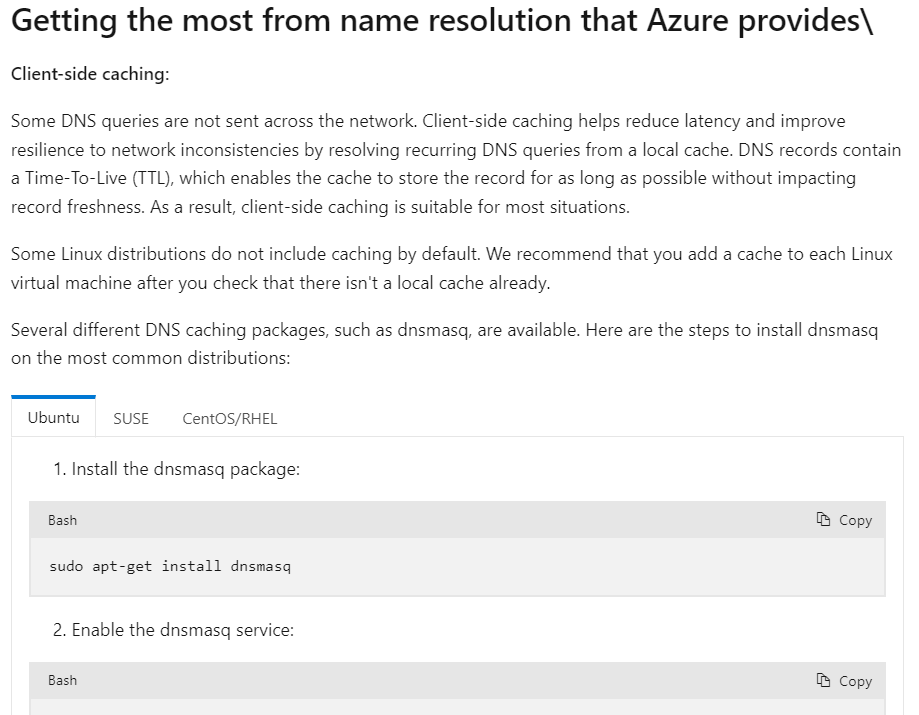Click the Bash label of second code block
Screen dimensions: 919x715
coord(62,680)
